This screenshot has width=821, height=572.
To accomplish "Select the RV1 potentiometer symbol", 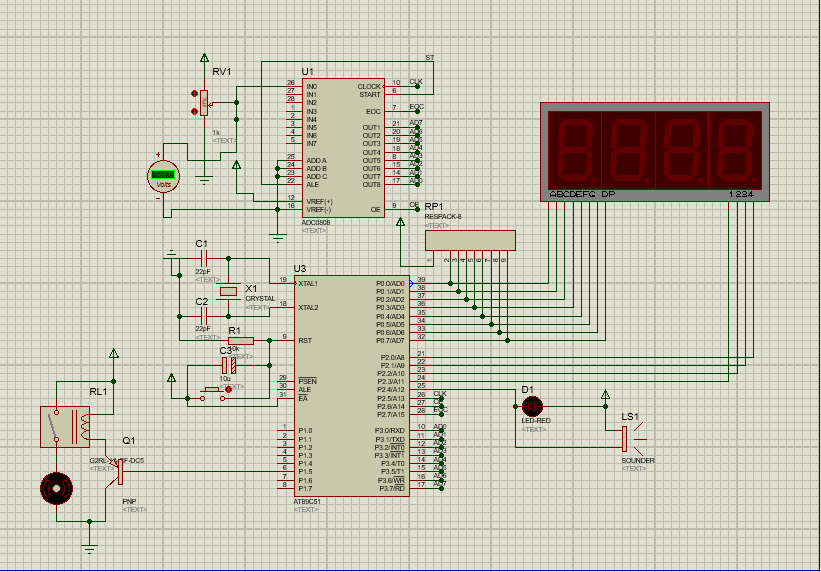I will tap(204, 103).
